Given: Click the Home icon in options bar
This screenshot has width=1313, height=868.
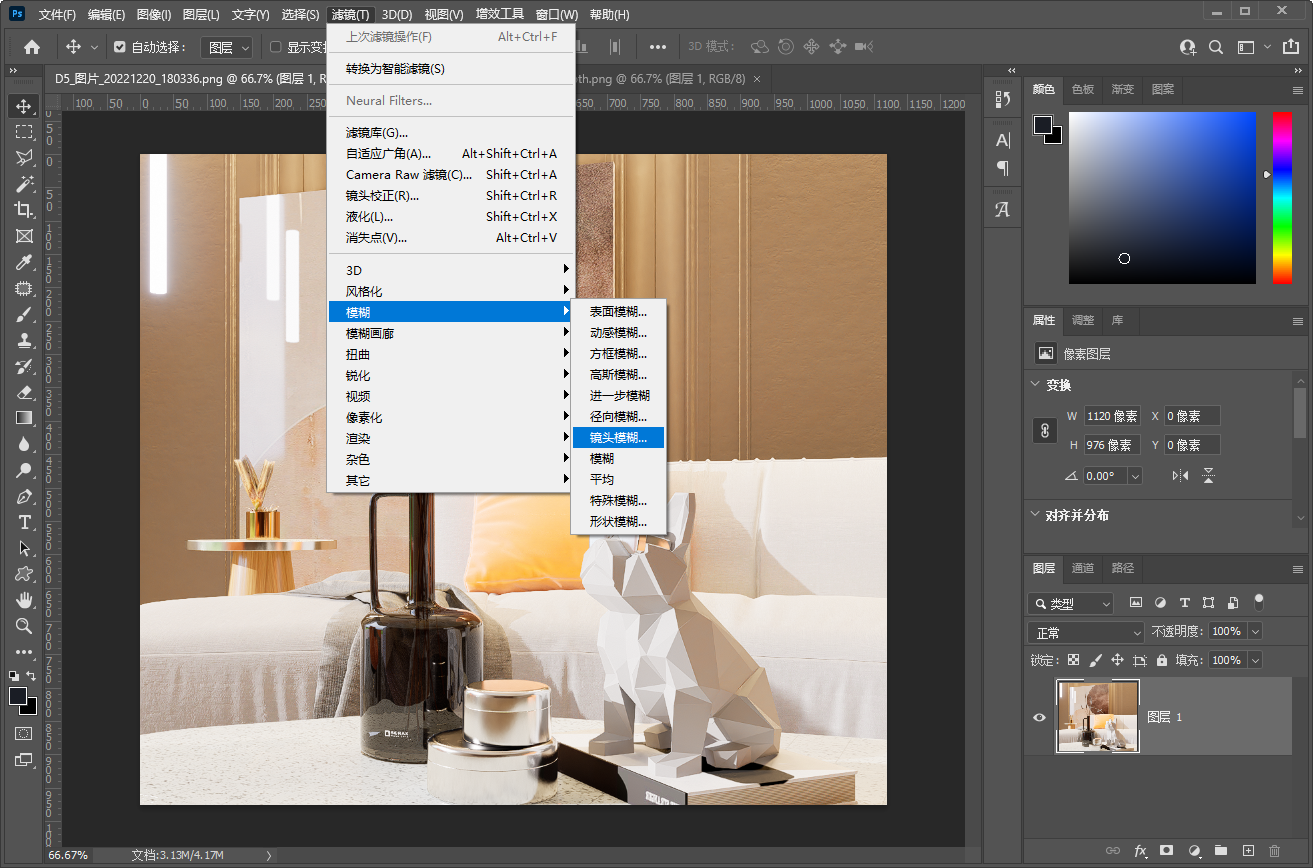Looking at the screenshot, I should point(32,47).
